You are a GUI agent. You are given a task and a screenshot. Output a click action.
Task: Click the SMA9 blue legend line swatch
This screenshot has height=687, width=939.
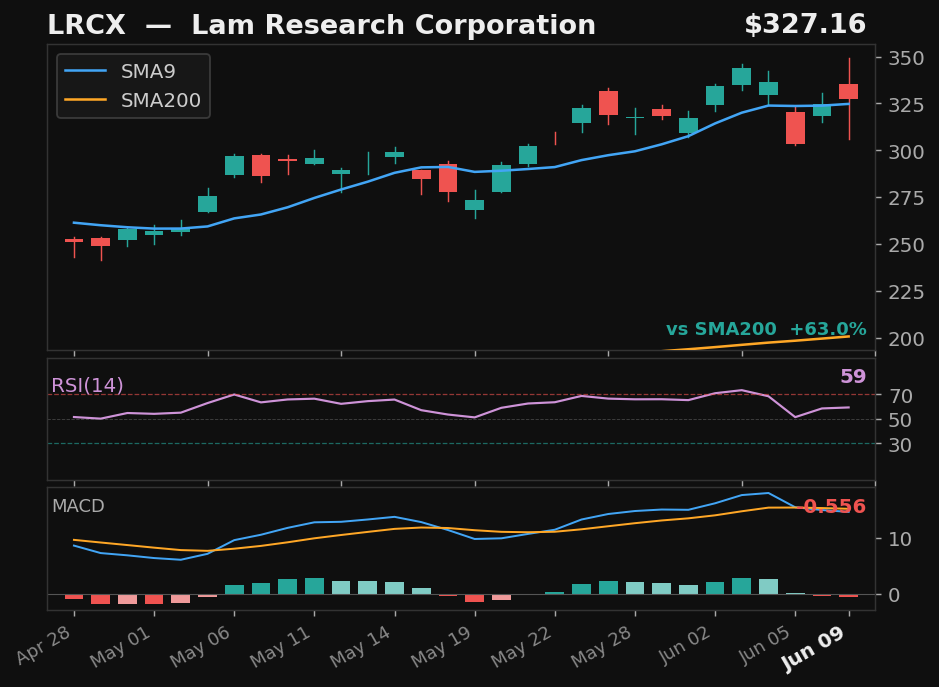pyautogui.click(x=86, y=71)
